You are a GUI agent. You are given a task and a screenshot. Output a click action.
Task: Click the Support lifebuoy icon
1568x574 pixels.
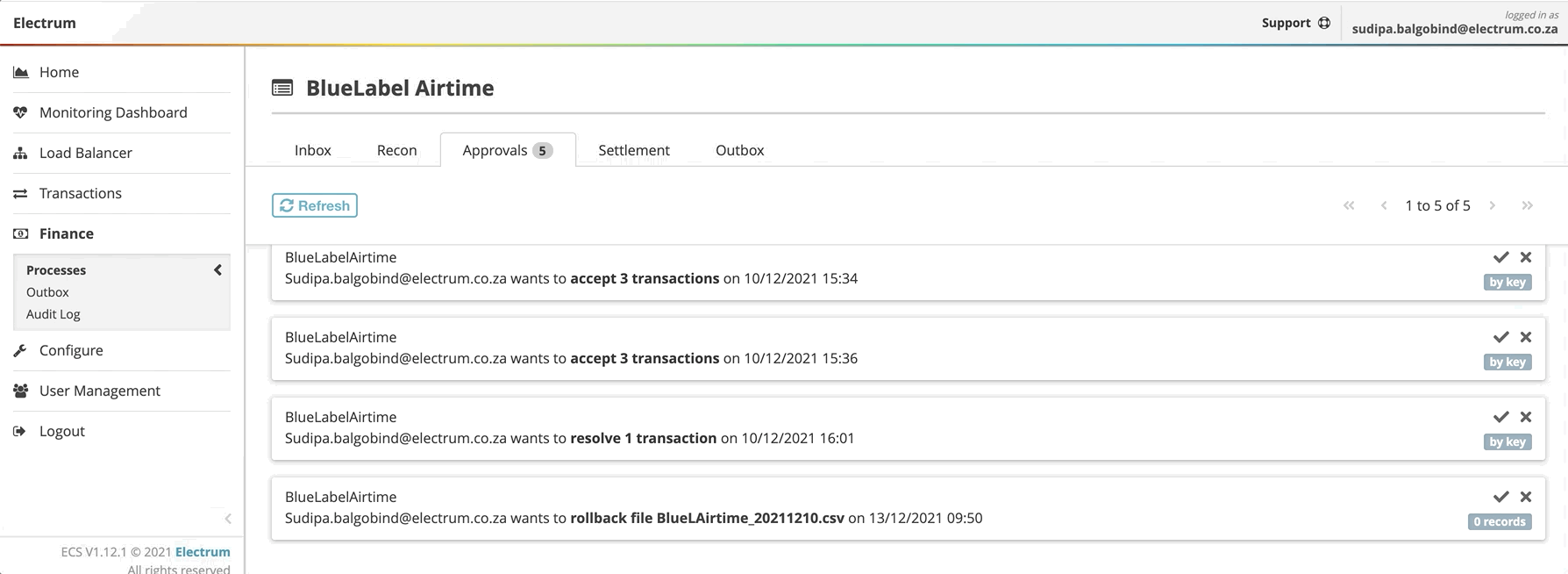1324,23
